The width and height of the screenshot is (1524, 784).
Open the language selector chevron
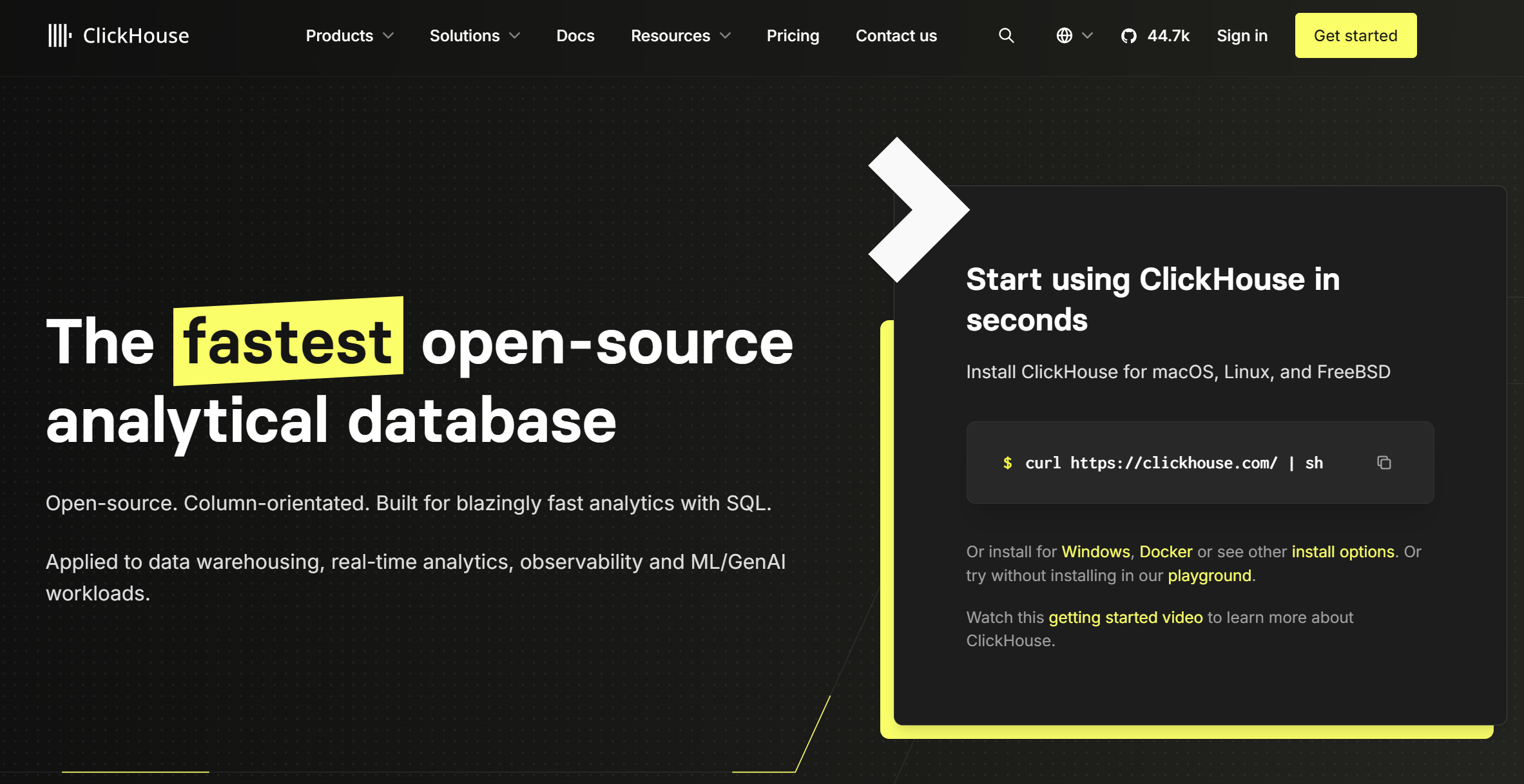pyautogui.click(x=1088, y=36)
